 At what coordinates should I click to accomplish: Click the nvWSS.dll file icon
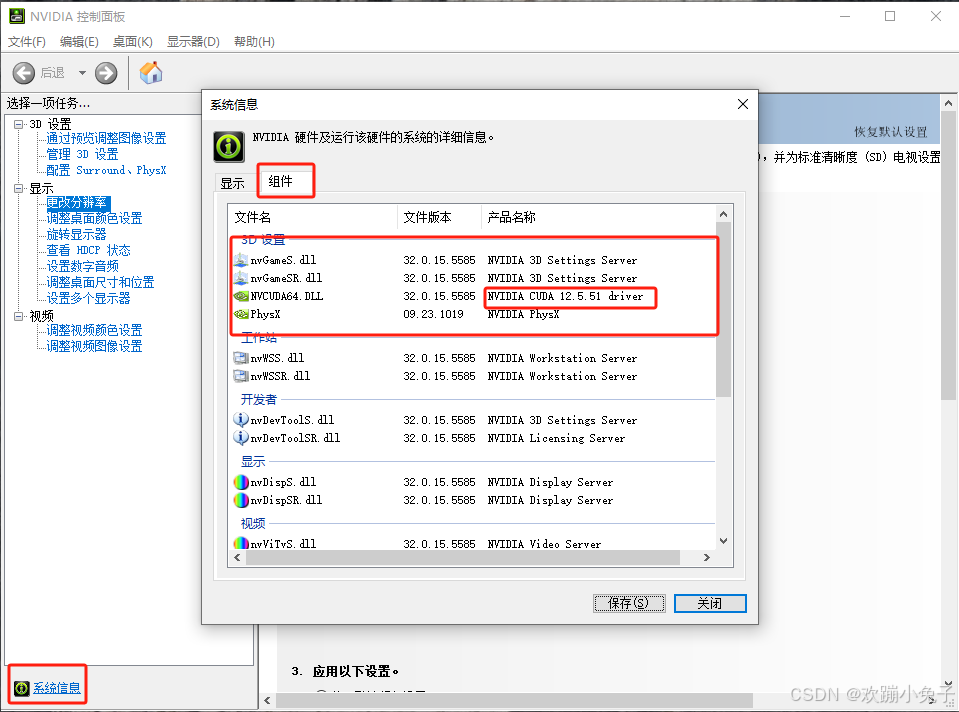241,358
